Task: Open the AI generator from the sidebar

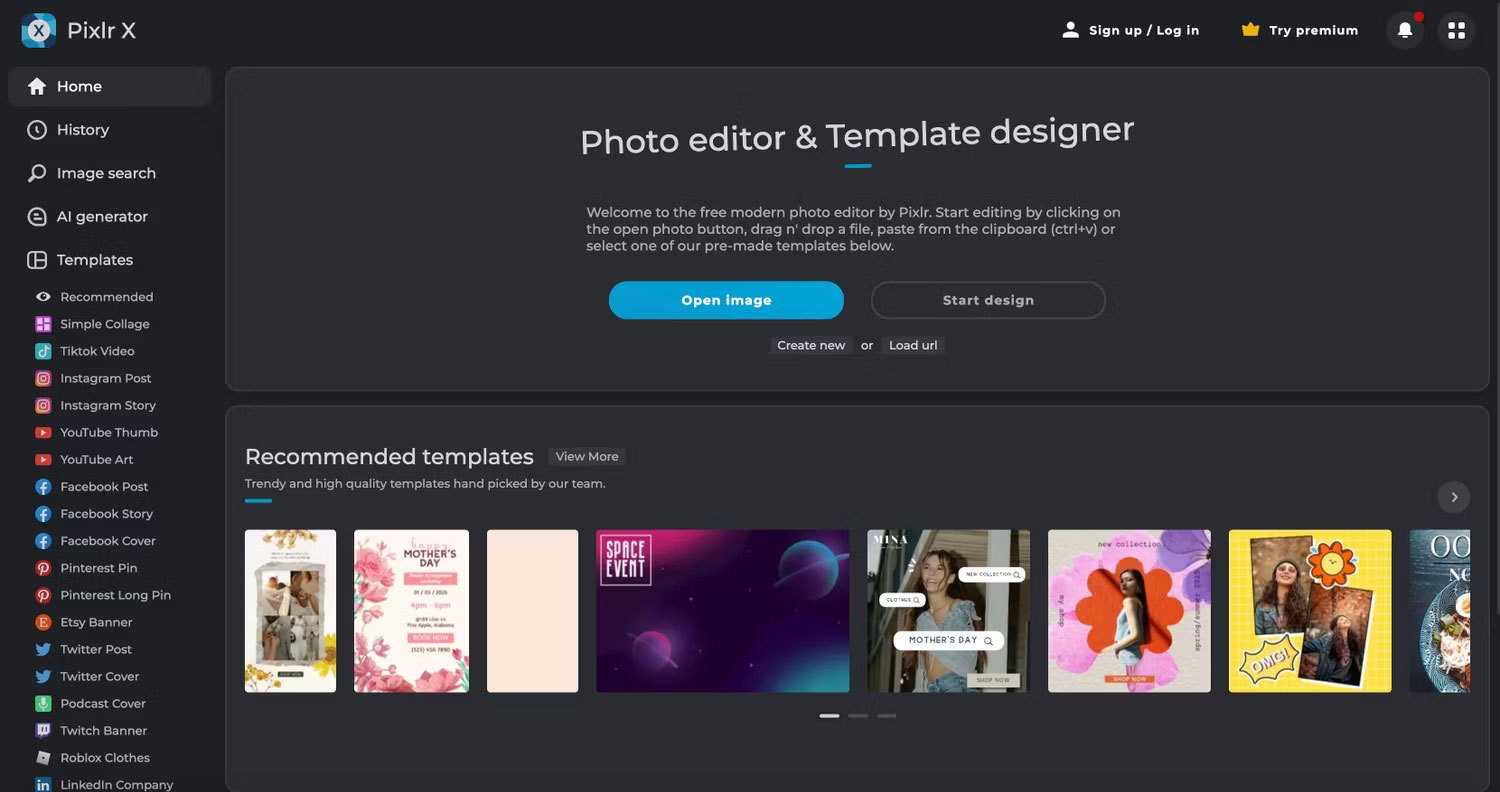Action: pyautogui.click(x=100, y=216)
